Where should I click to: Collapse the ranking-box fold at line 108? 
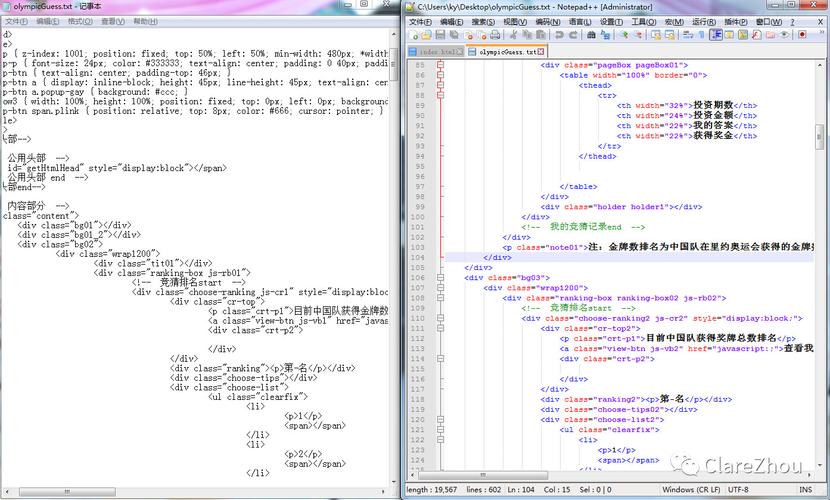440,298
